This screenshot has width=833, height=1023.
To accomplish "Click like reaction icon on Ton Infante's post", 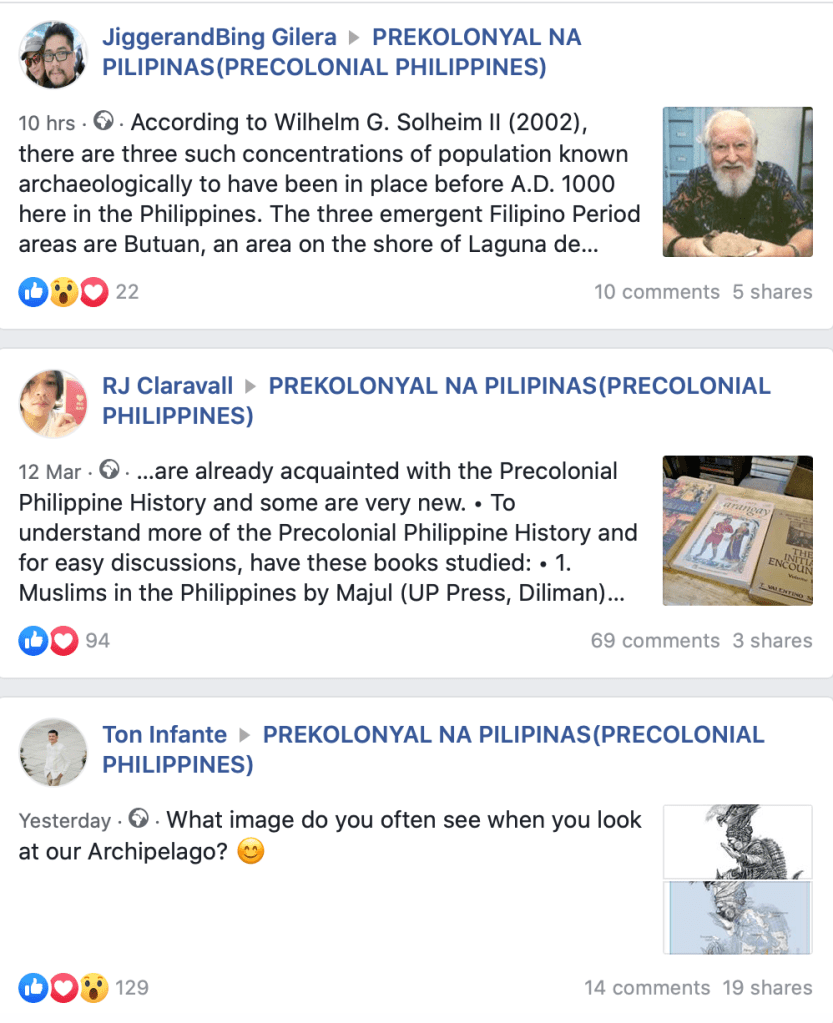I will [33, 988].
